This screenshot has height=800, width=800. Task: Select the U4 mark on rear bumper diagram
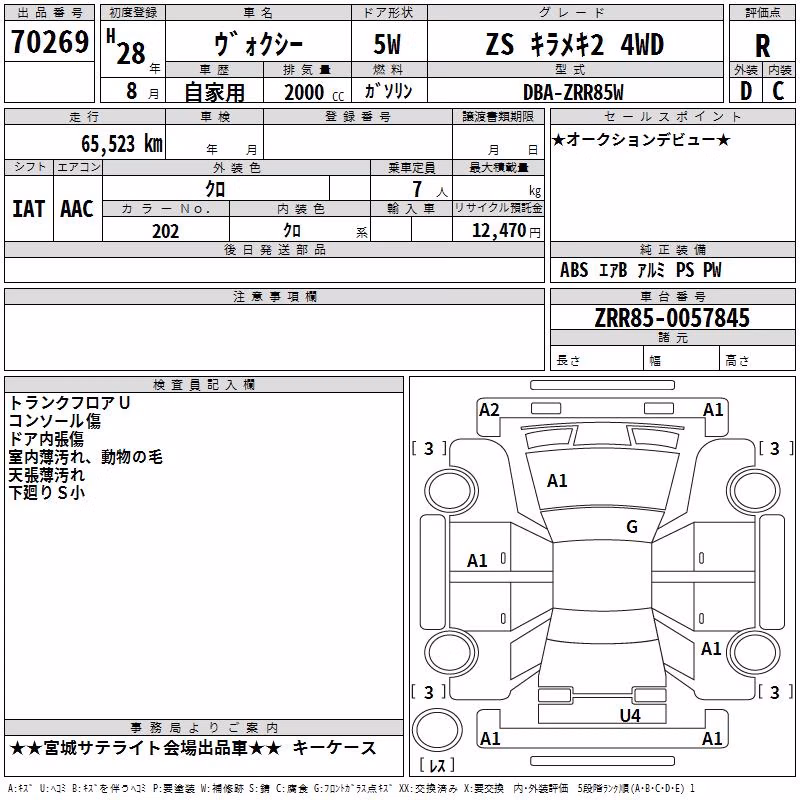[630, 716]
